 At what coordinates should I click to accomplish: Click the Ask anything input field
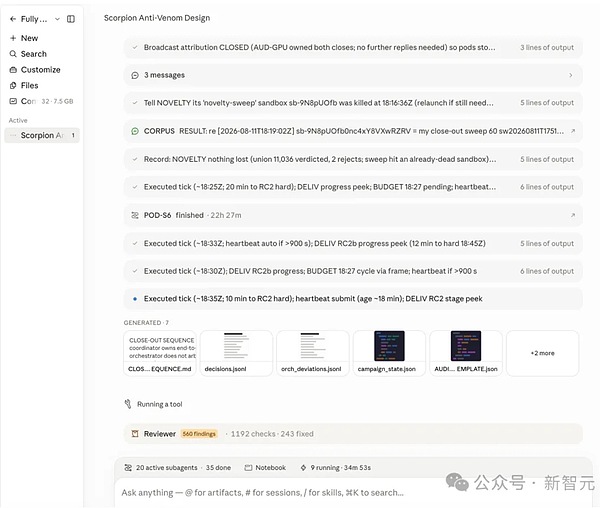[354, 493]
